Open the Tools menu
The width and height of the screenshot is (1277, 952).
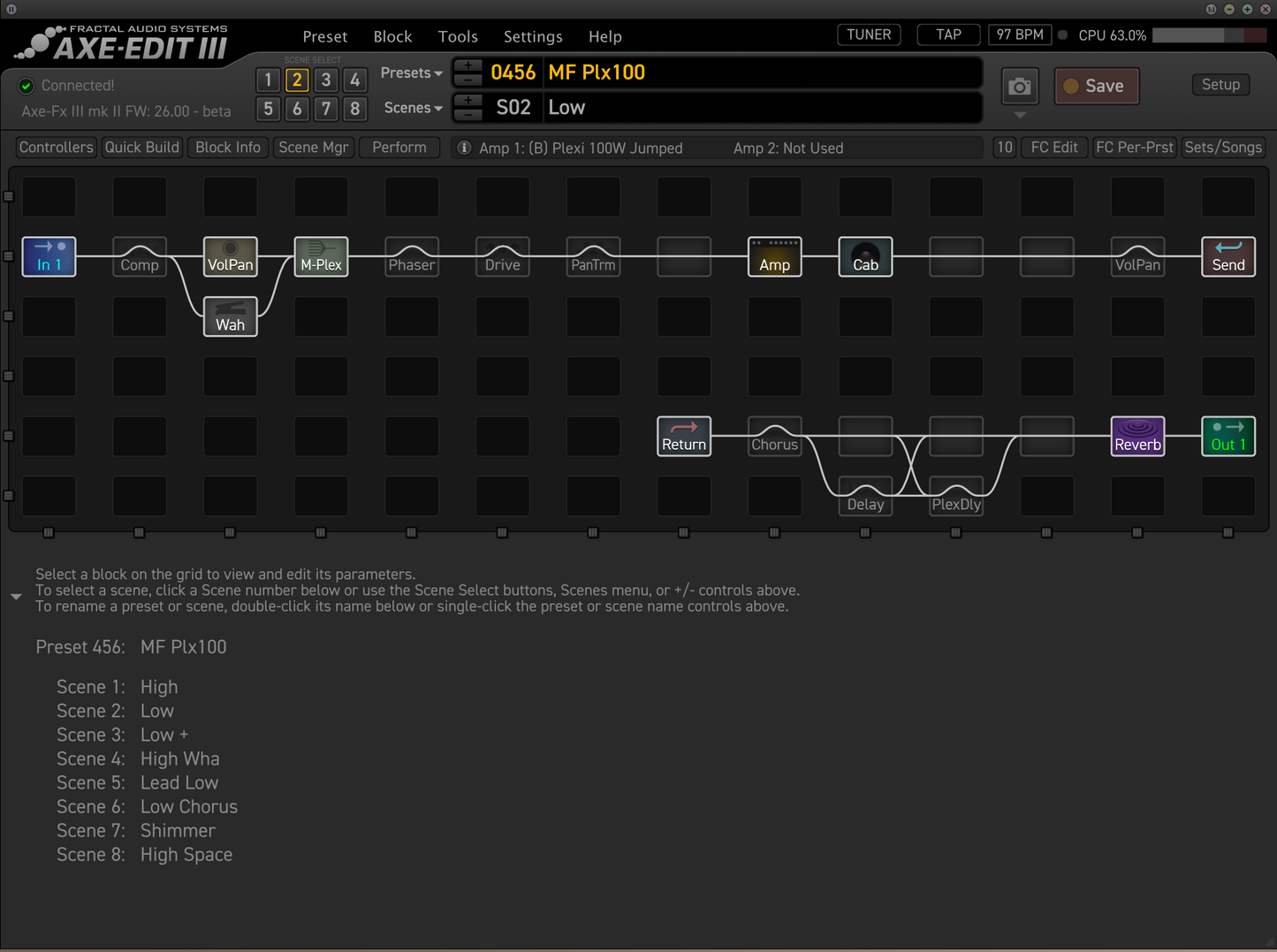coord(458,36)
